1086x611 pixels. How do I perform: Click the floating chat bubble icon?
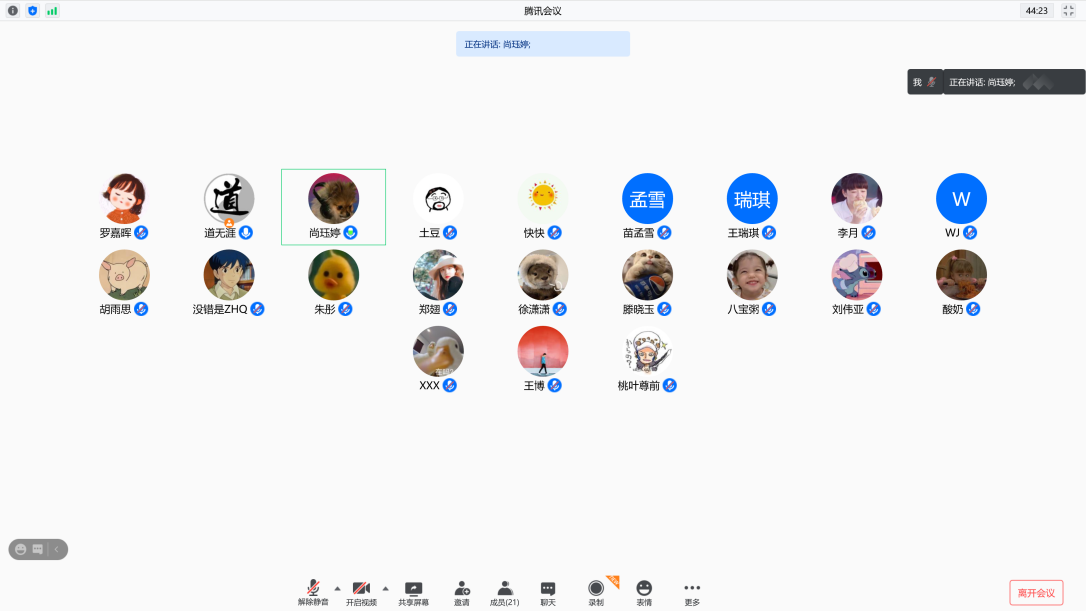pos(38,549)
